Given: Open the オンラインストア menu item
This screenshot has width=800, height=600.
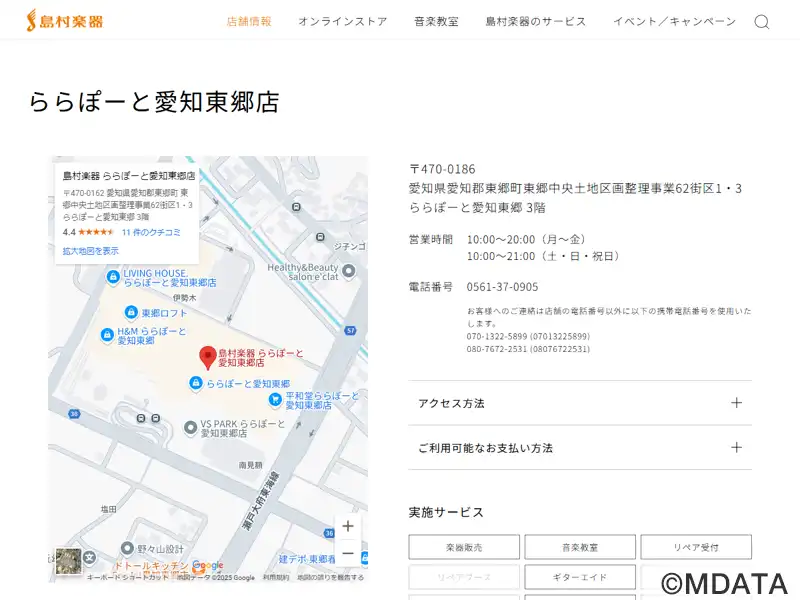Looking at the screenshot, I should click(x=343, y=21).
